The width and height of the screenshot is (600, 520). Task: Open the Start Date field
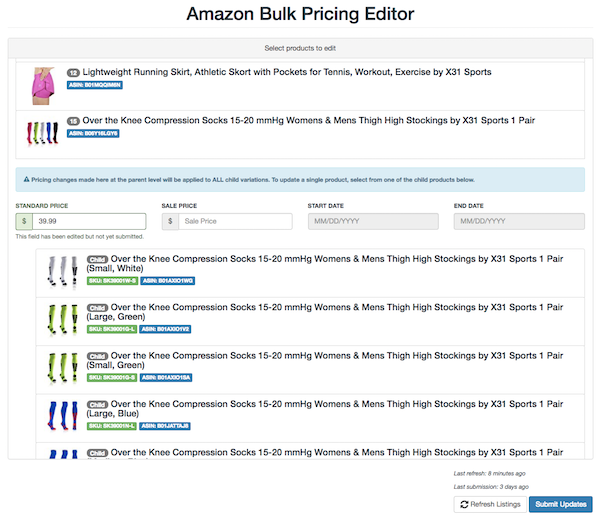pos(373,221)
